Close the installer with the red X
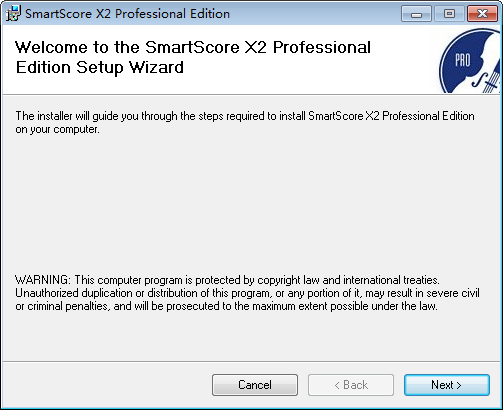 482,14
